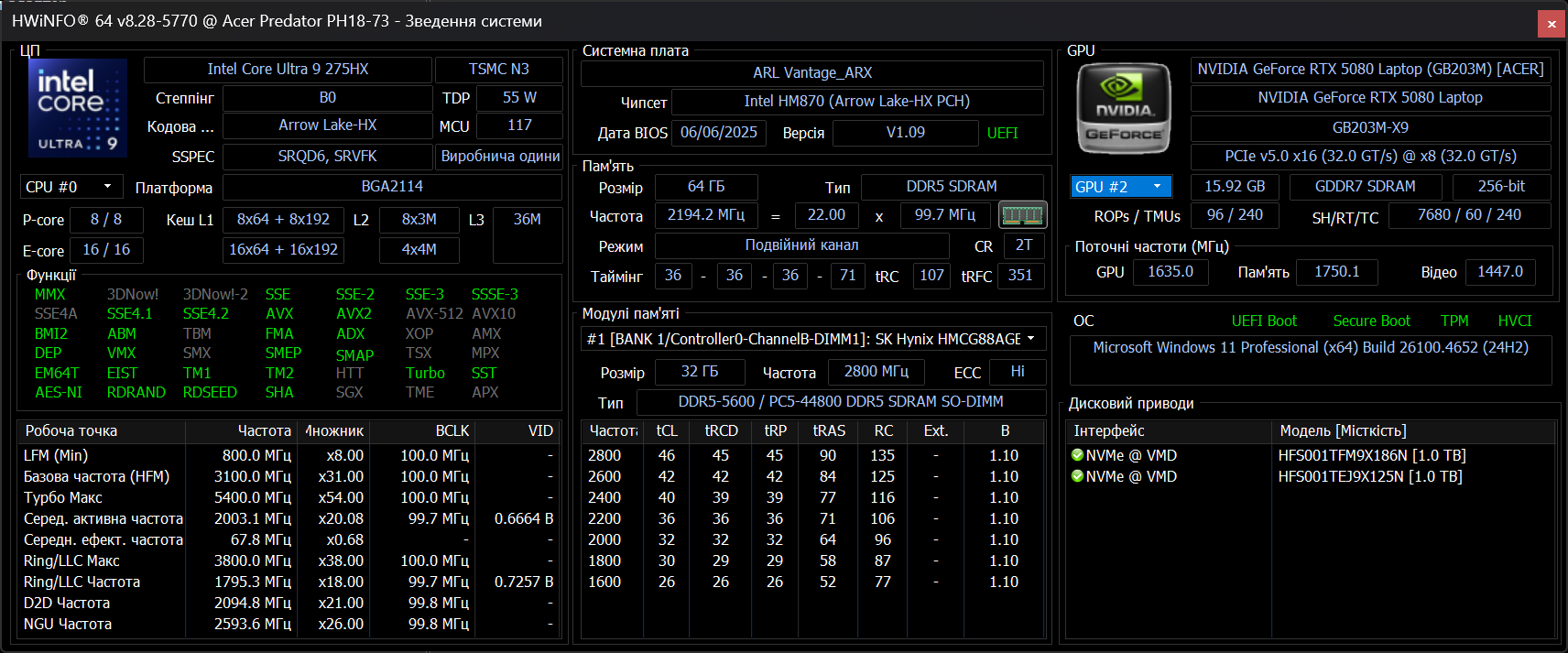The width and height of the screenshot is (1568, 653).
Task: Open the CPU #0 selector dropdown
Action: point(71,187)
